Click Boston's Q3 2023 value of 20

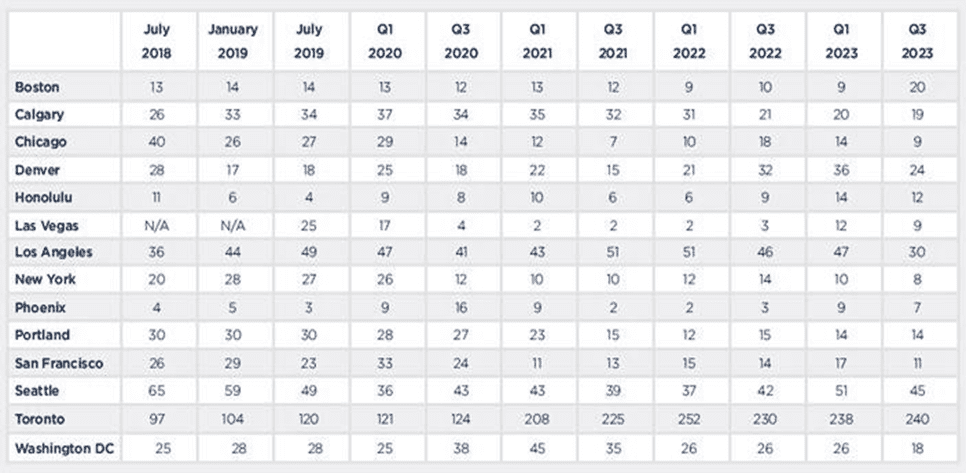917,87
